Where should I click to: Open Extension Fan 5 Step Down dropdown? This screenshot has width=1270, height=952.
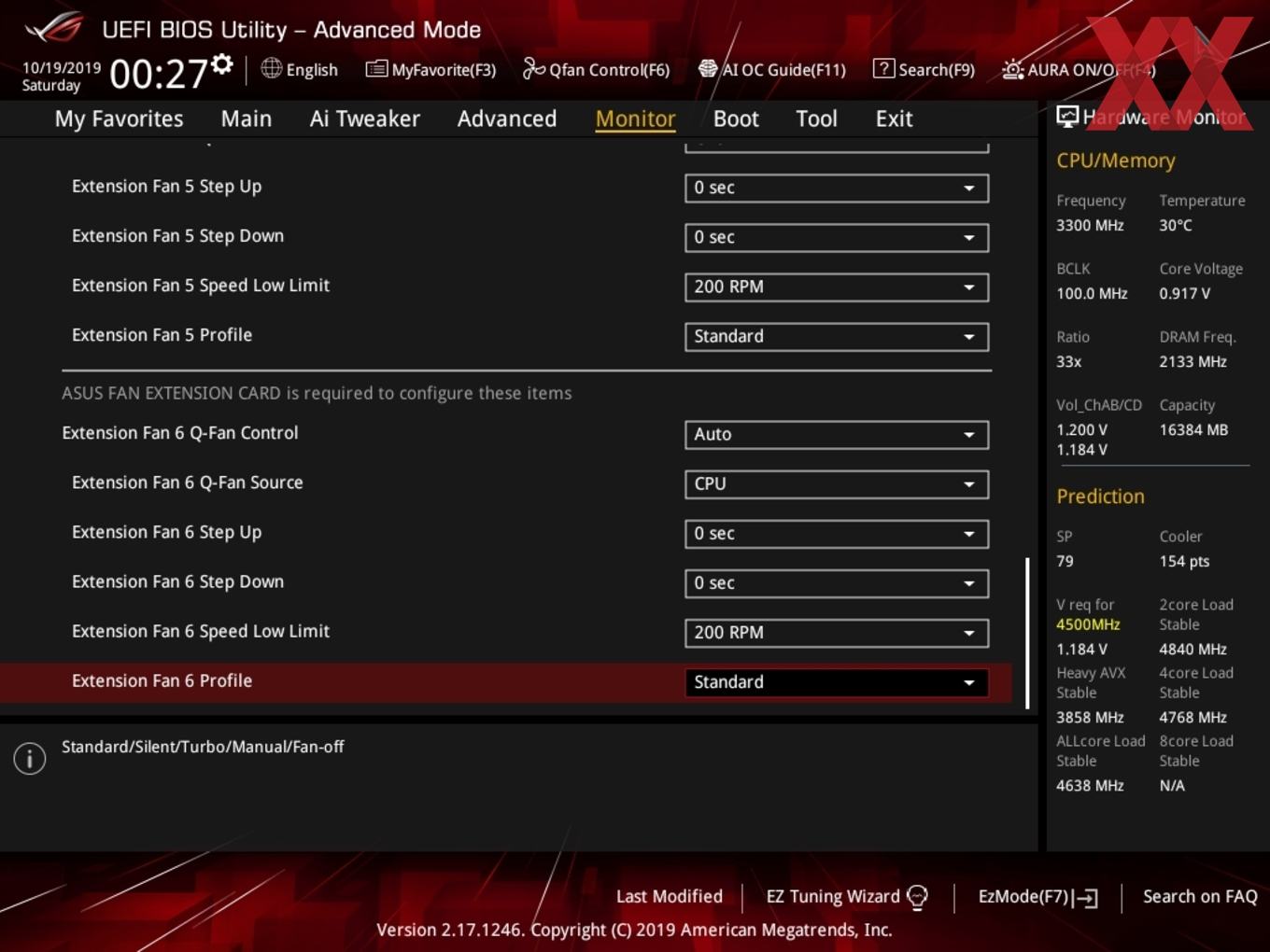(837, 237)
